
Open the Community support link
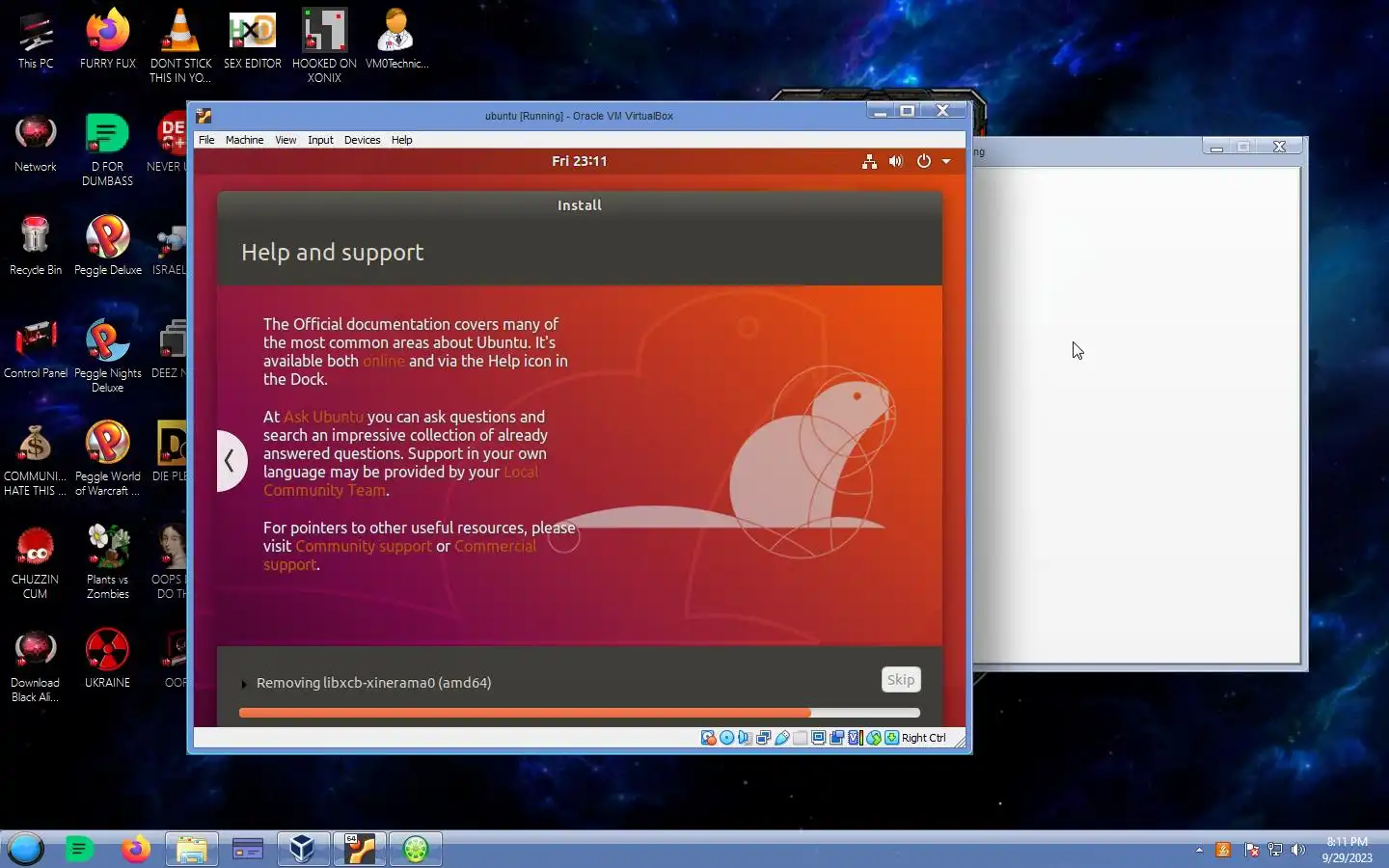(x=364, y=546)
